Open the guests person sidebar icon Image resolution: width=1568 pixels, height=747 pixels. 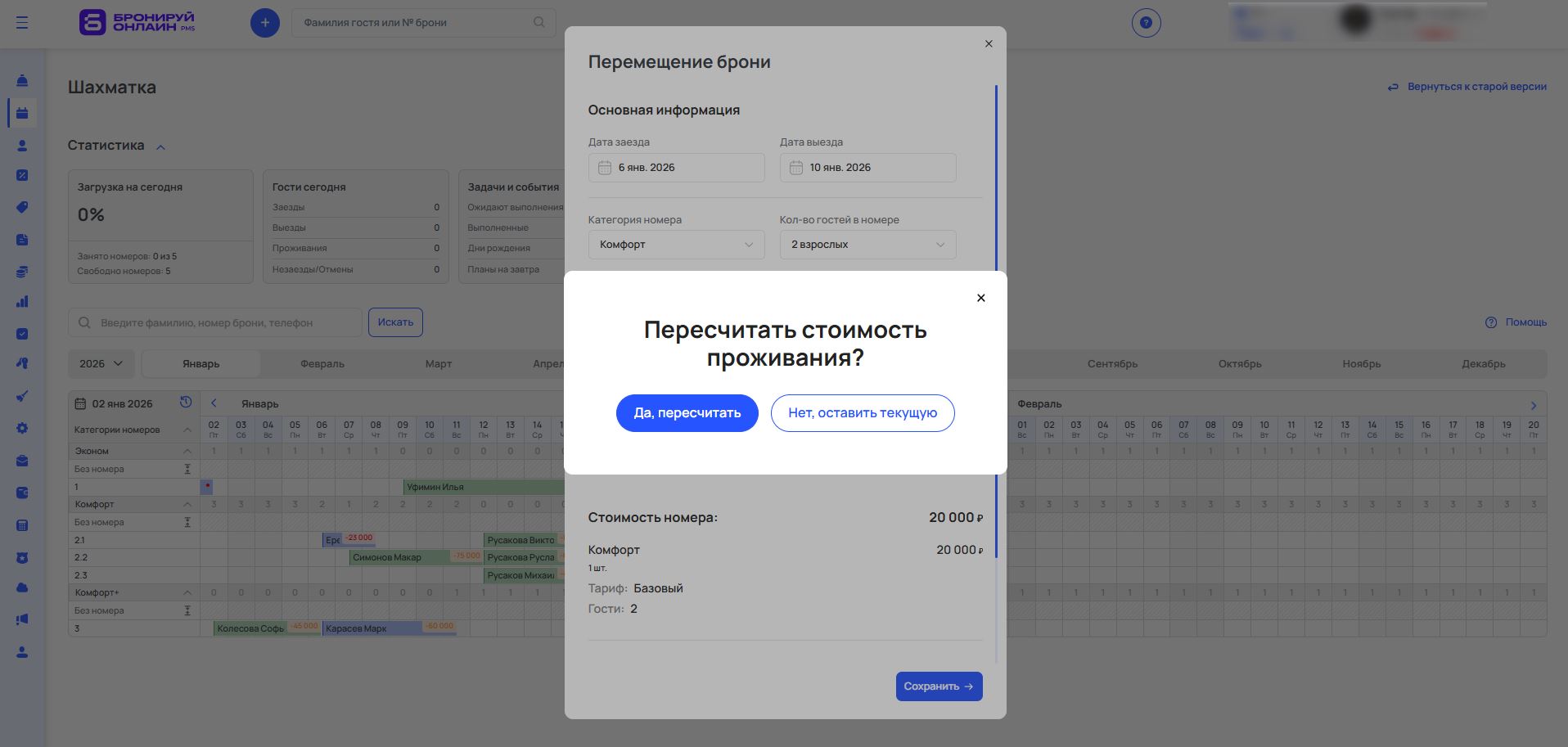click(22, 146)
